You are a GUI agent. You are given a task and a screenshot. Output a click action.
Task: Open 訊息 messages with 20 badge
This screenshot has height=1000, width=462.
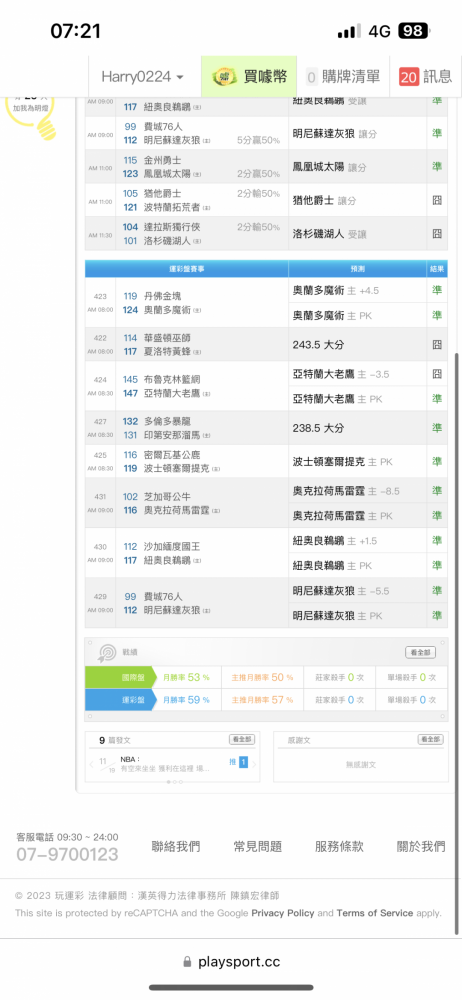[426, 77]
